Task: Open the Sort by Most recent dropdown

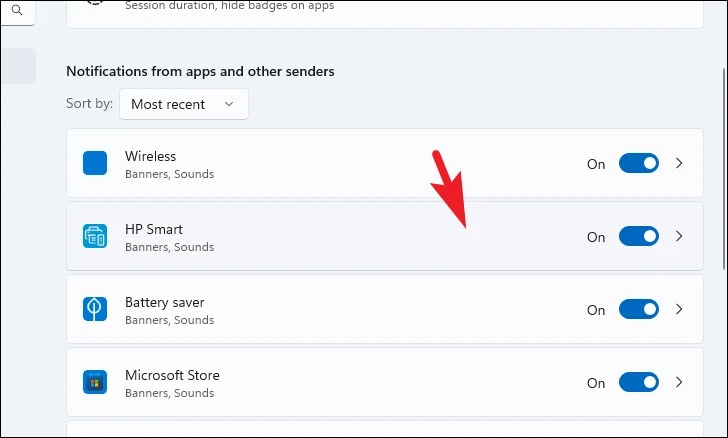Action: (x=184, y=104)
